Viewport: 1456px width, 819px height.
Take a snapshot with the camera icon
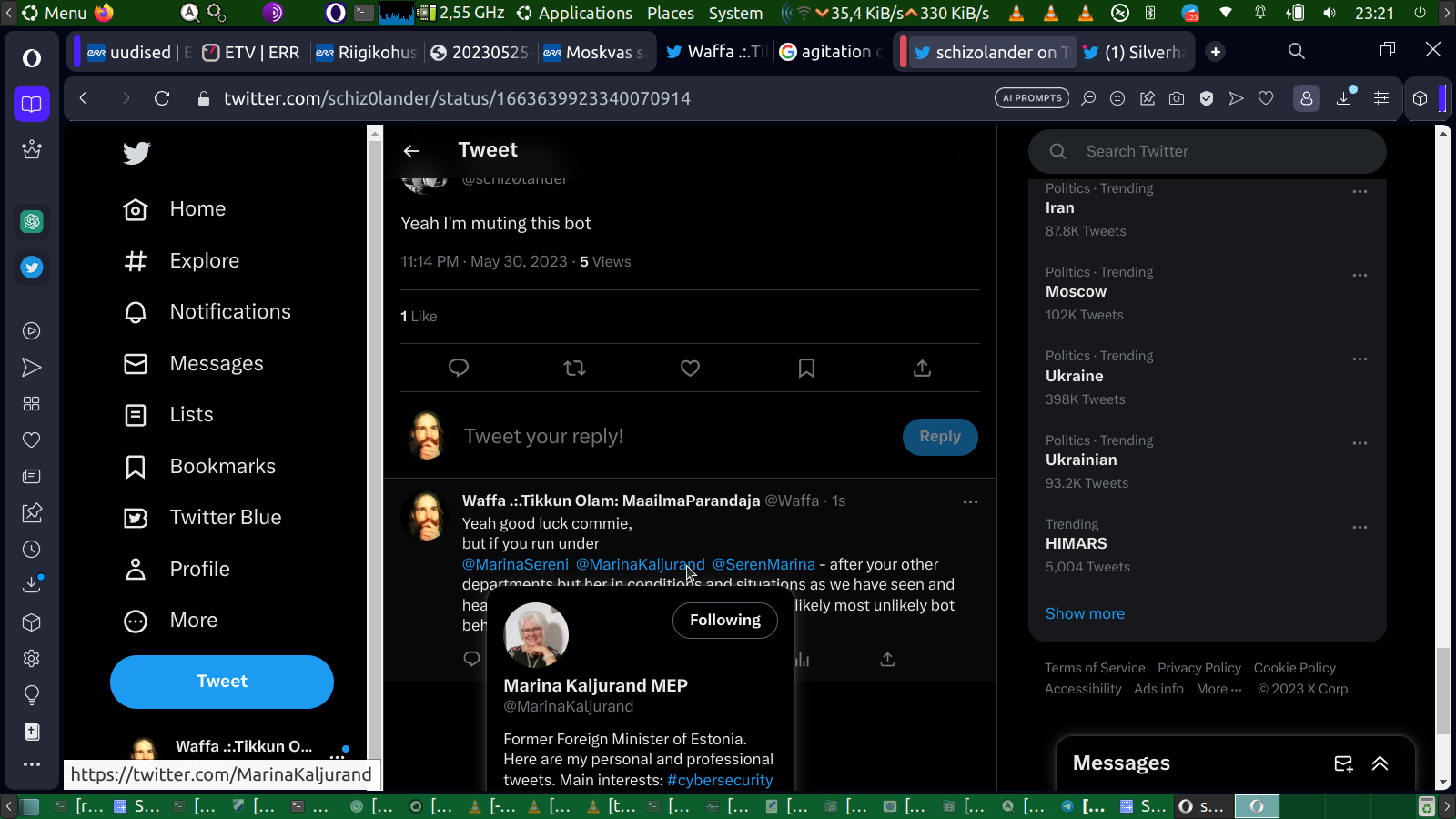(x=1177, y=98)
